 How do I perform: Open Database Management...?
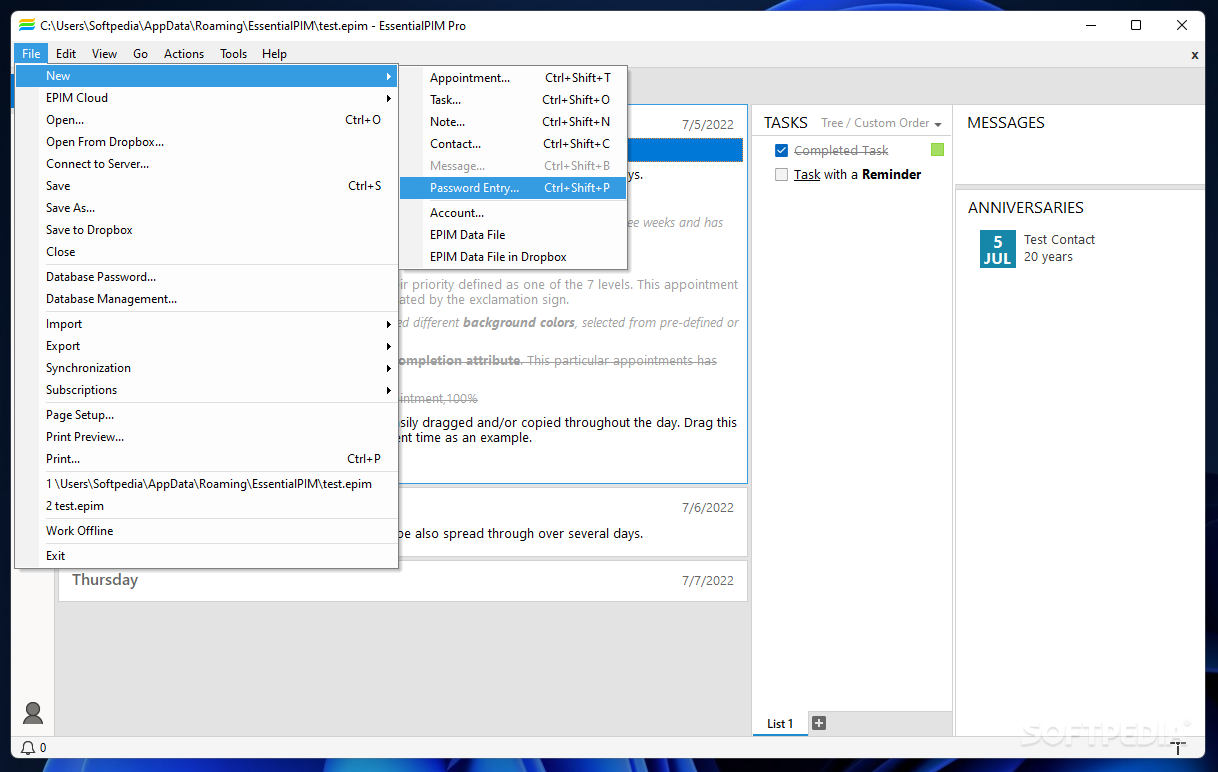click(207, 299)
